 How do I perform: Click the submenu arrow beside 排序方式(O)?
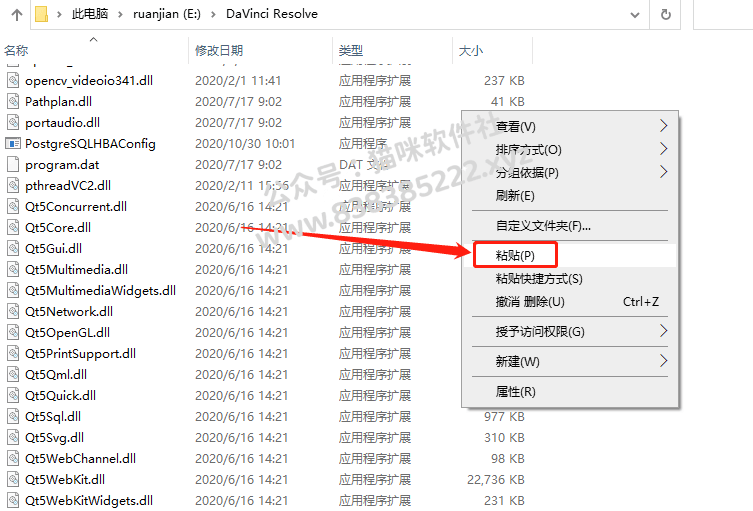[663, 149]
